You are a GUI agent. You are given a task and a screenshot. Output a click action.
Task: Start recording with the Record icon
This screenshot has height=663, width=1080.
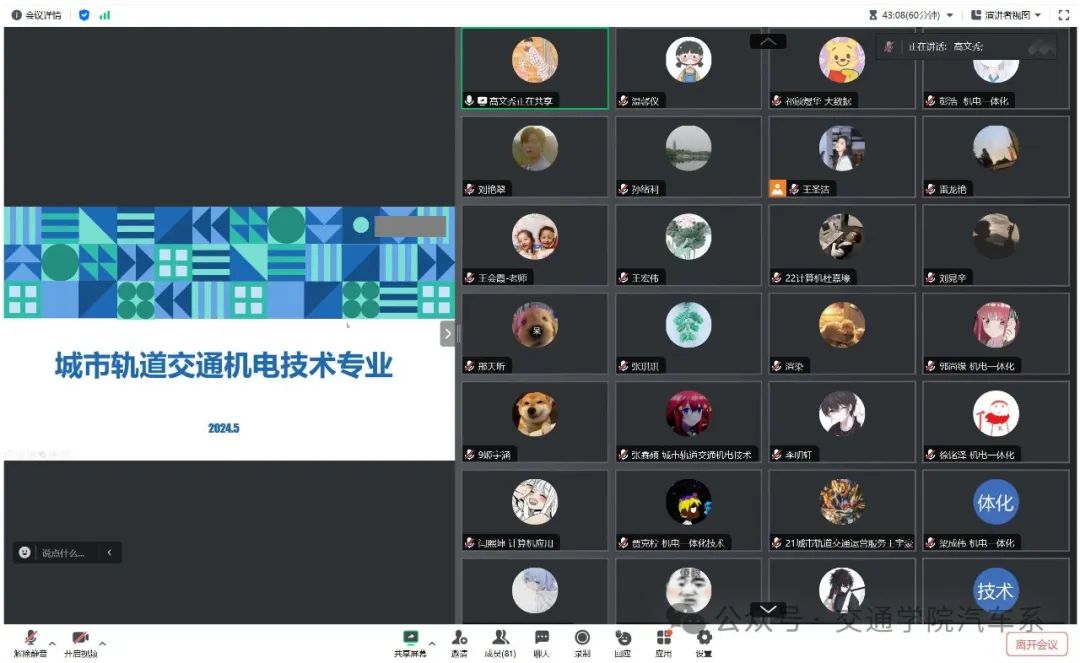582,638
